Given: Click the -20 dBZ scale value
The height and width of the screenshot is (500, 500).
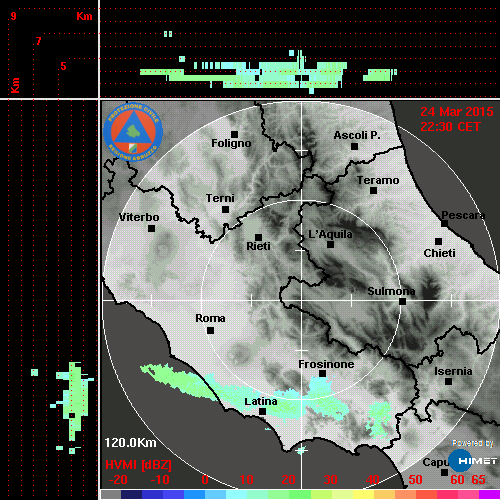Looking at the screenshot, I should click(x=118, y=480).
